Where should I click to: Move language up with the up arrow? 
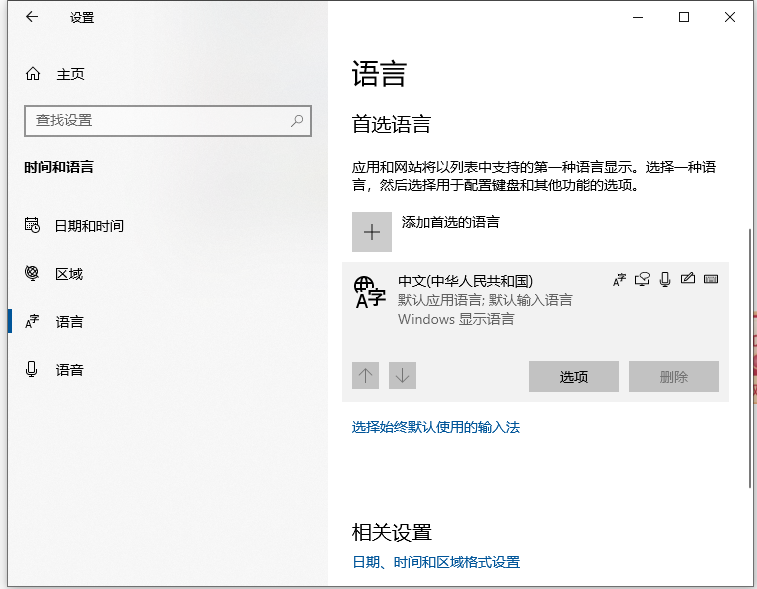coord(366,376)
